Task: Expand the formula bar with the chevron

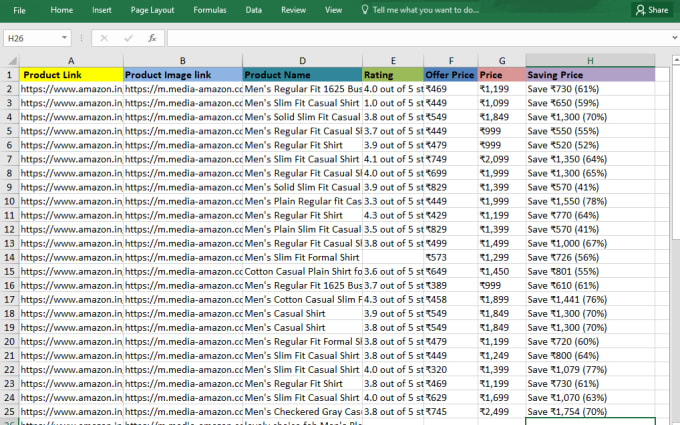Action: point(674,38)
